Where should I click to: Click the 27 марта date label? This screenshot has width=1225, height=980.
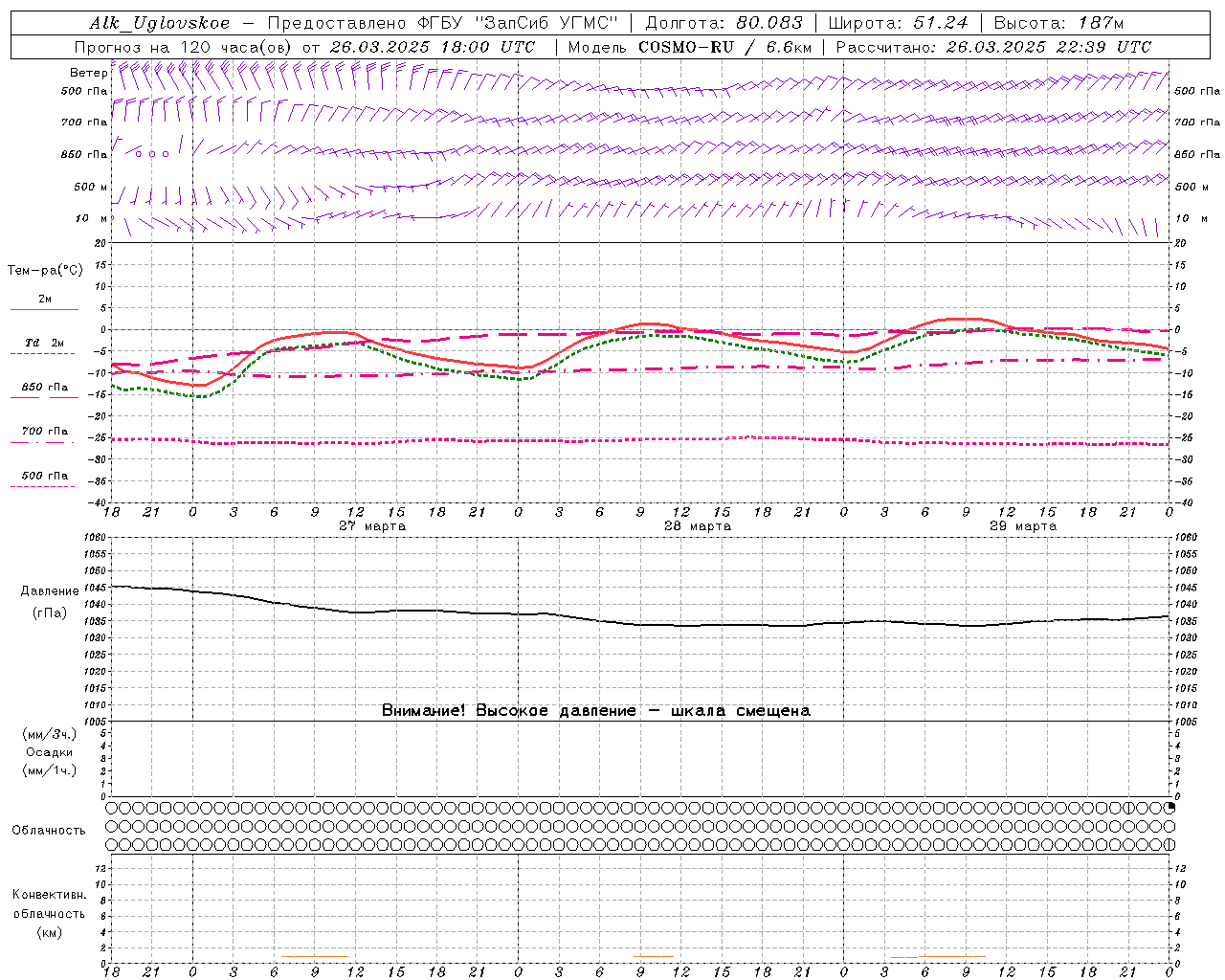372,526
